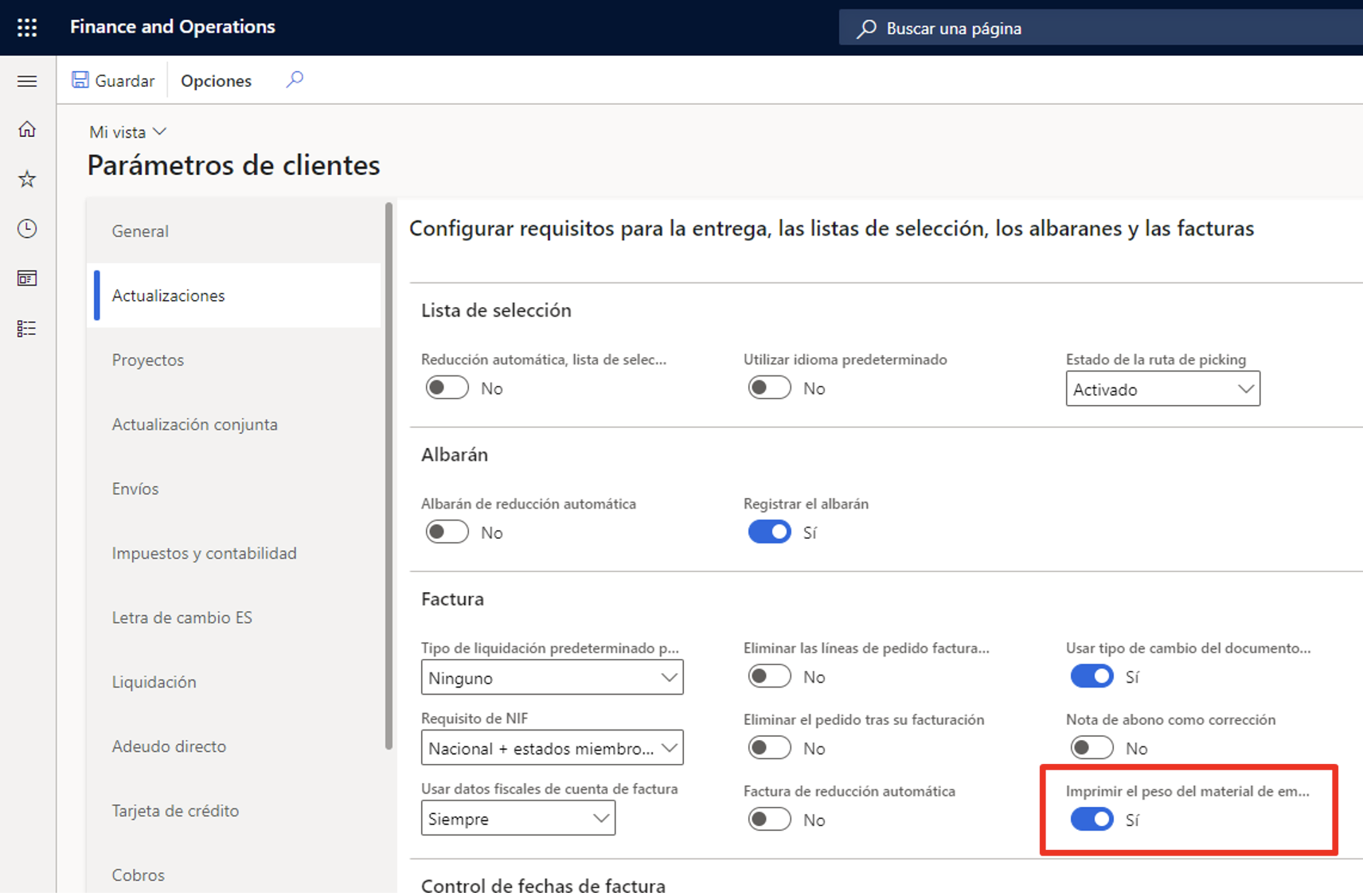Image resolution: width=1363 pixels, height=896 pixels.
Task: Select the Actualización conjunta tab
Action: (x=234, y=424)
